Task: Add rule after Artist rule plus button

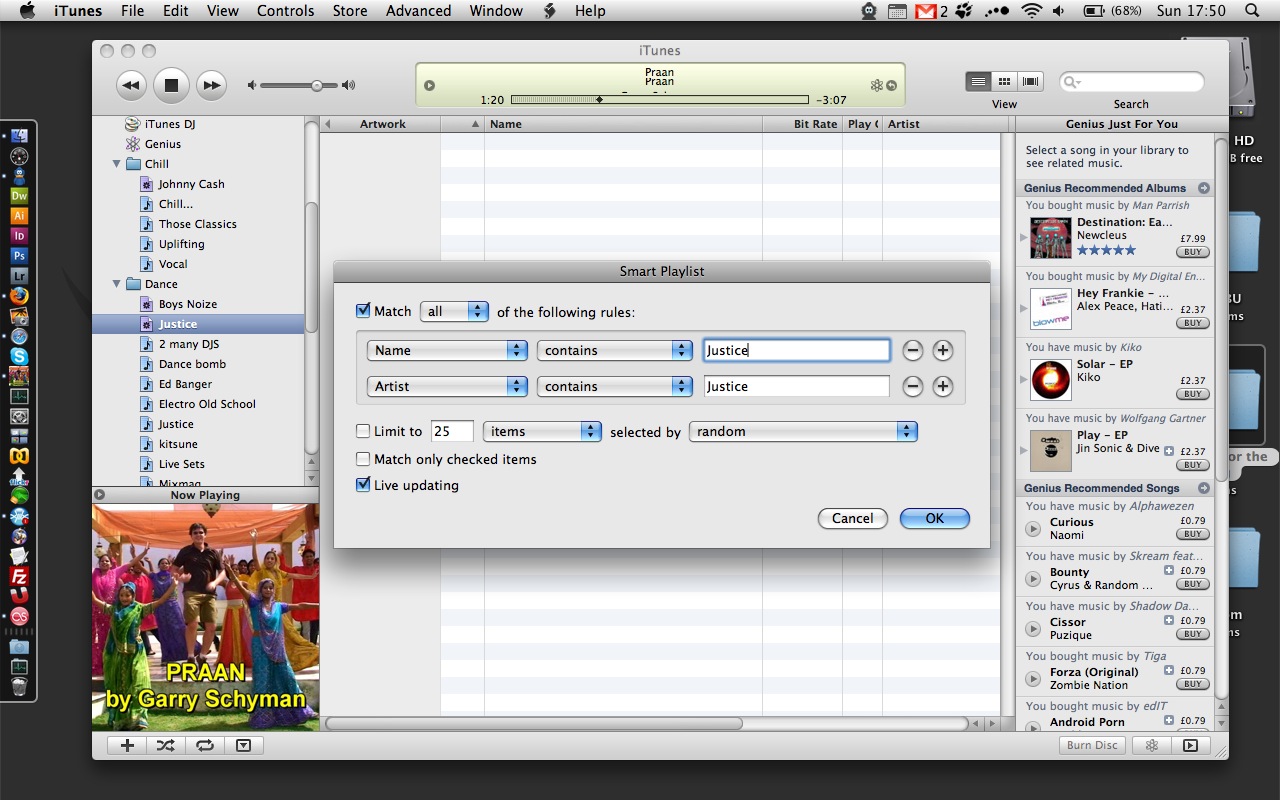Action: pyautogui.click(x=942, y=386)
